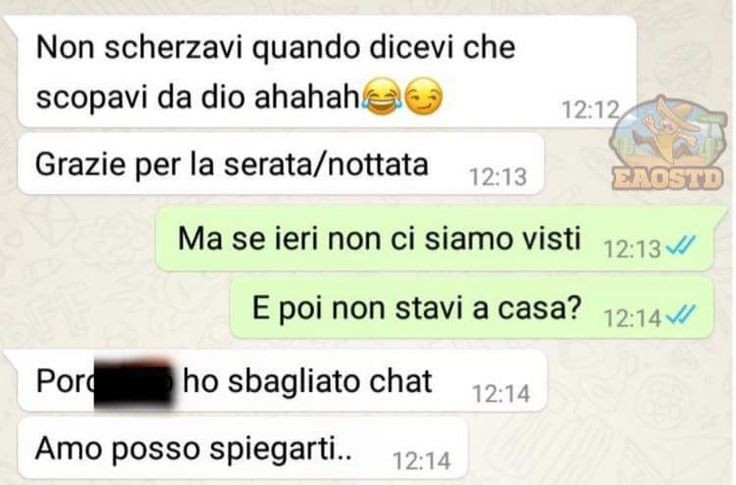Select 'Amo posso spiegarti..' message
The image size is (736, 485).
243,448
